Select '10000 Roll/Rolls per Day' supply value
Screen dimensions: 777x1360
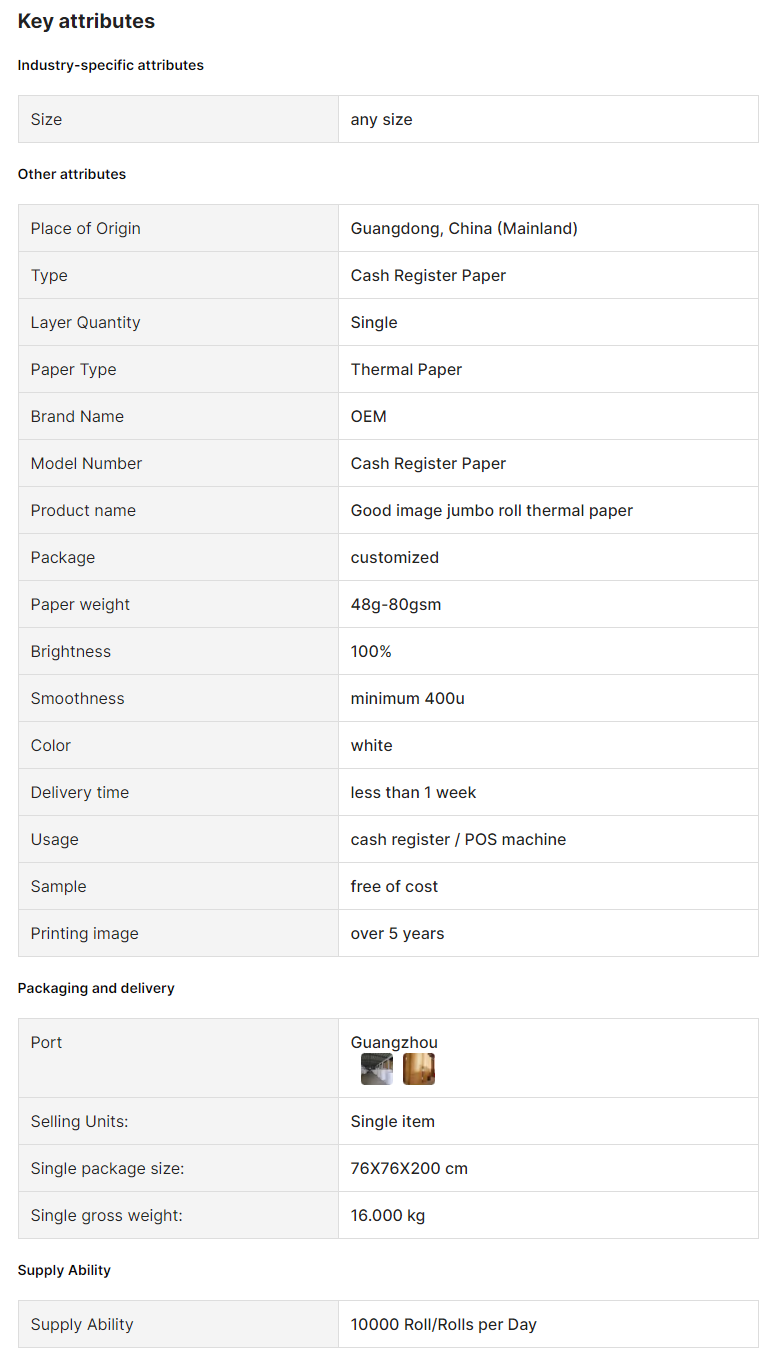tap(444, 1324)
